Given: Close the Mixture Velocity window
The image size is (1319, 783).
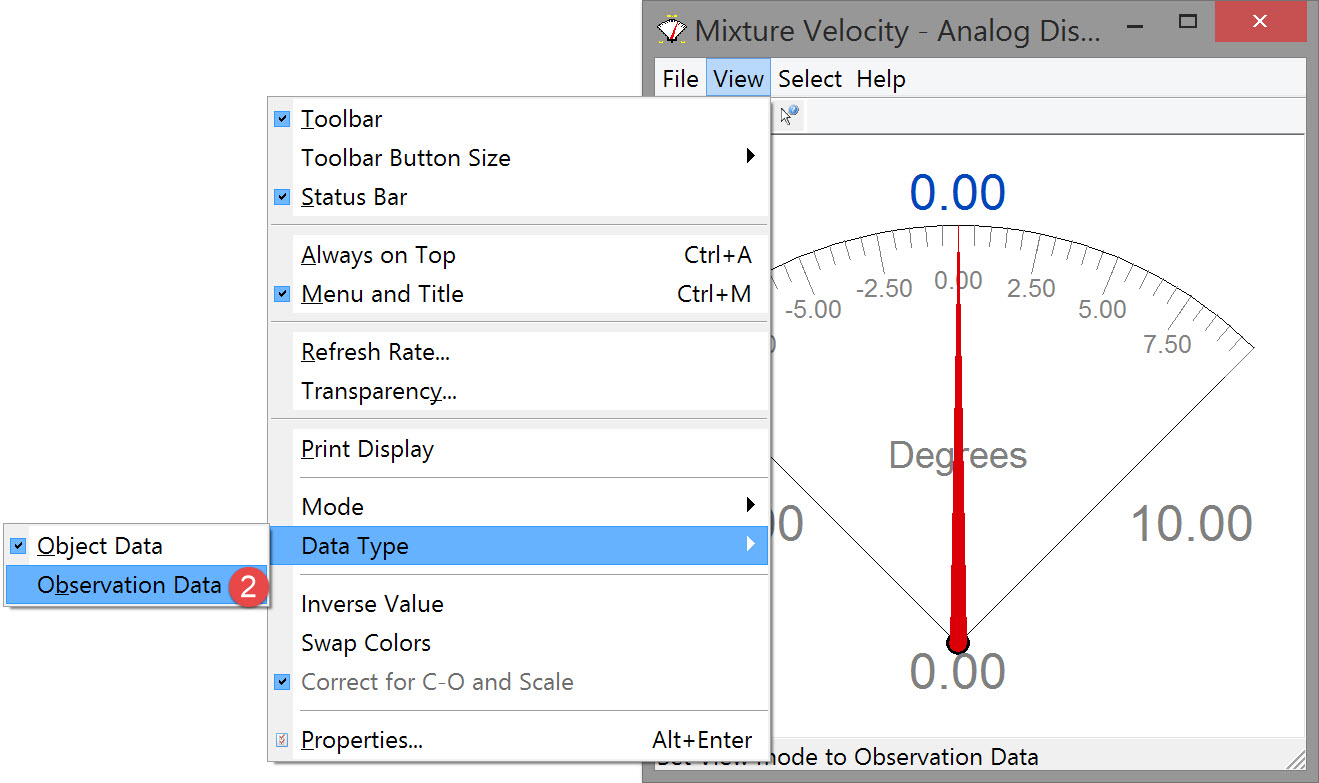Looking at the screenshot, I should coord(1260,21).
